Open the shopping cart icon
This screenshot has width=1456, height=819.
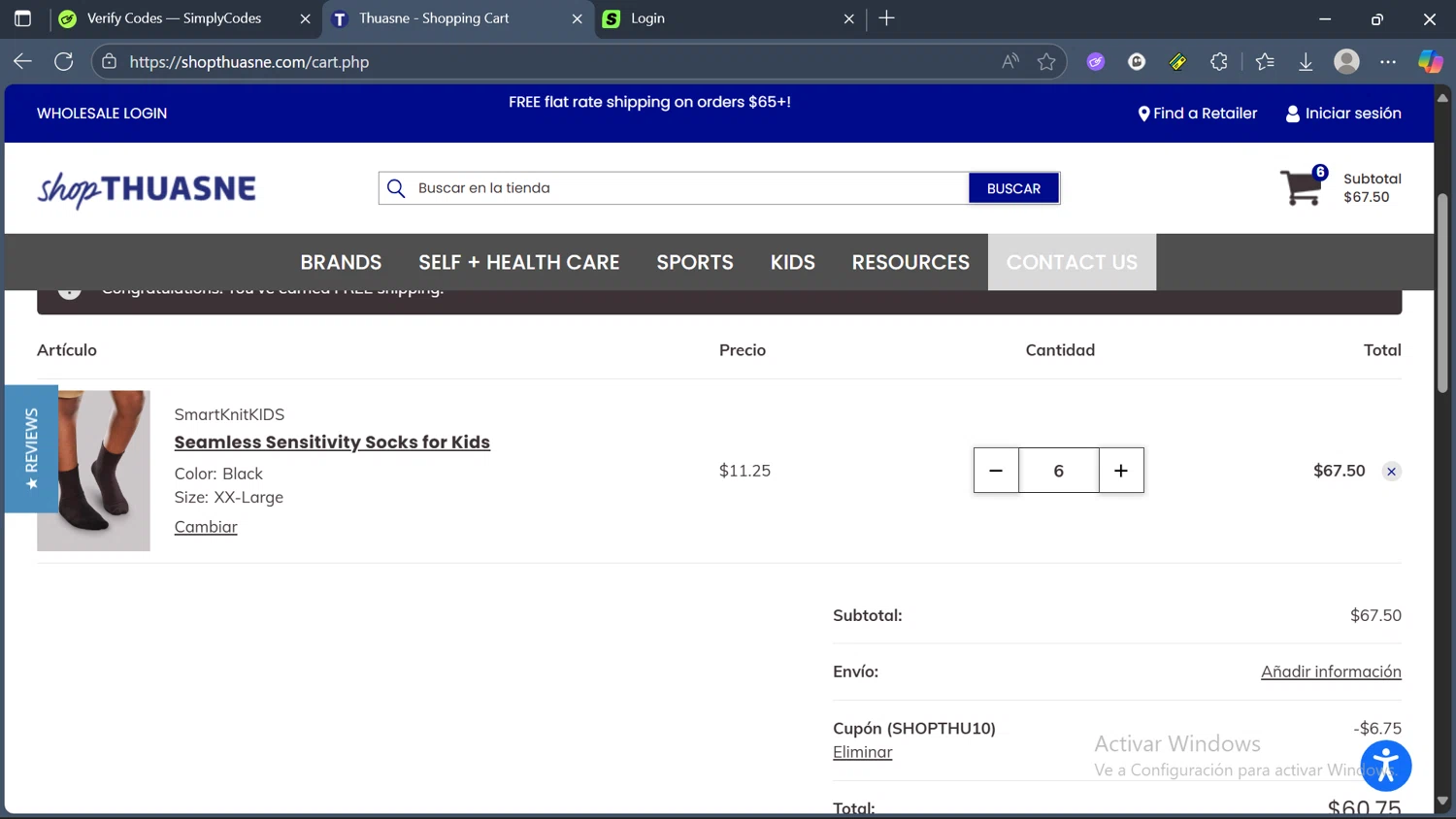click(1302, 186)
